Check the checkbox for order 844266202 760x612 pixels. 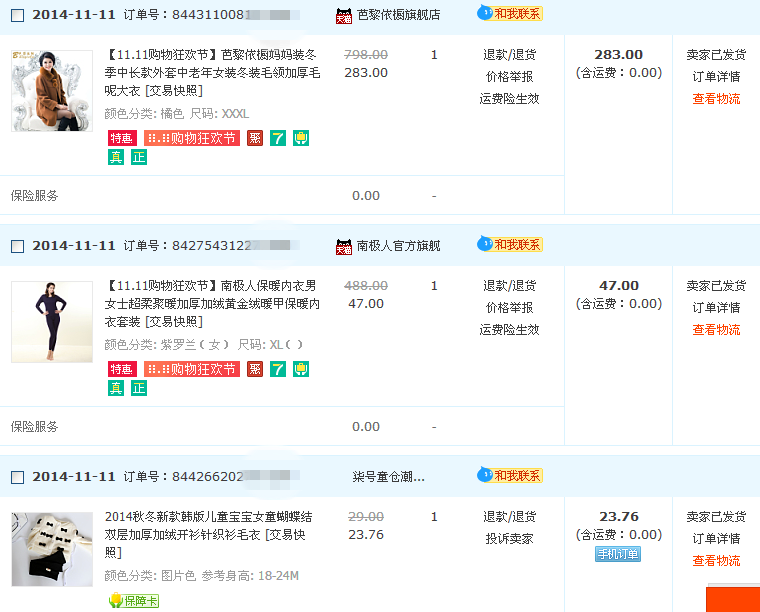tap(17, 477)
